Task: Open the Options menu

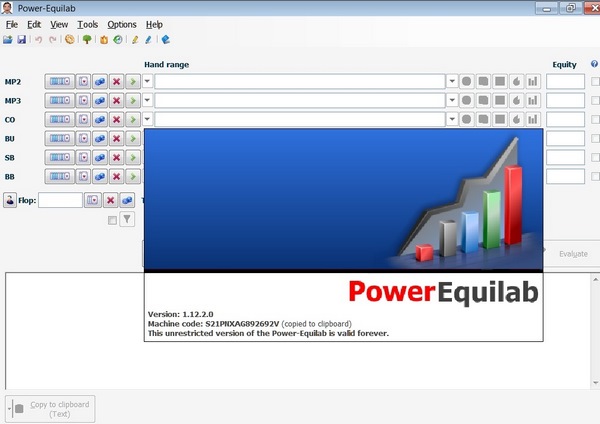Action: pyautogui.click(x=122, y=24)
